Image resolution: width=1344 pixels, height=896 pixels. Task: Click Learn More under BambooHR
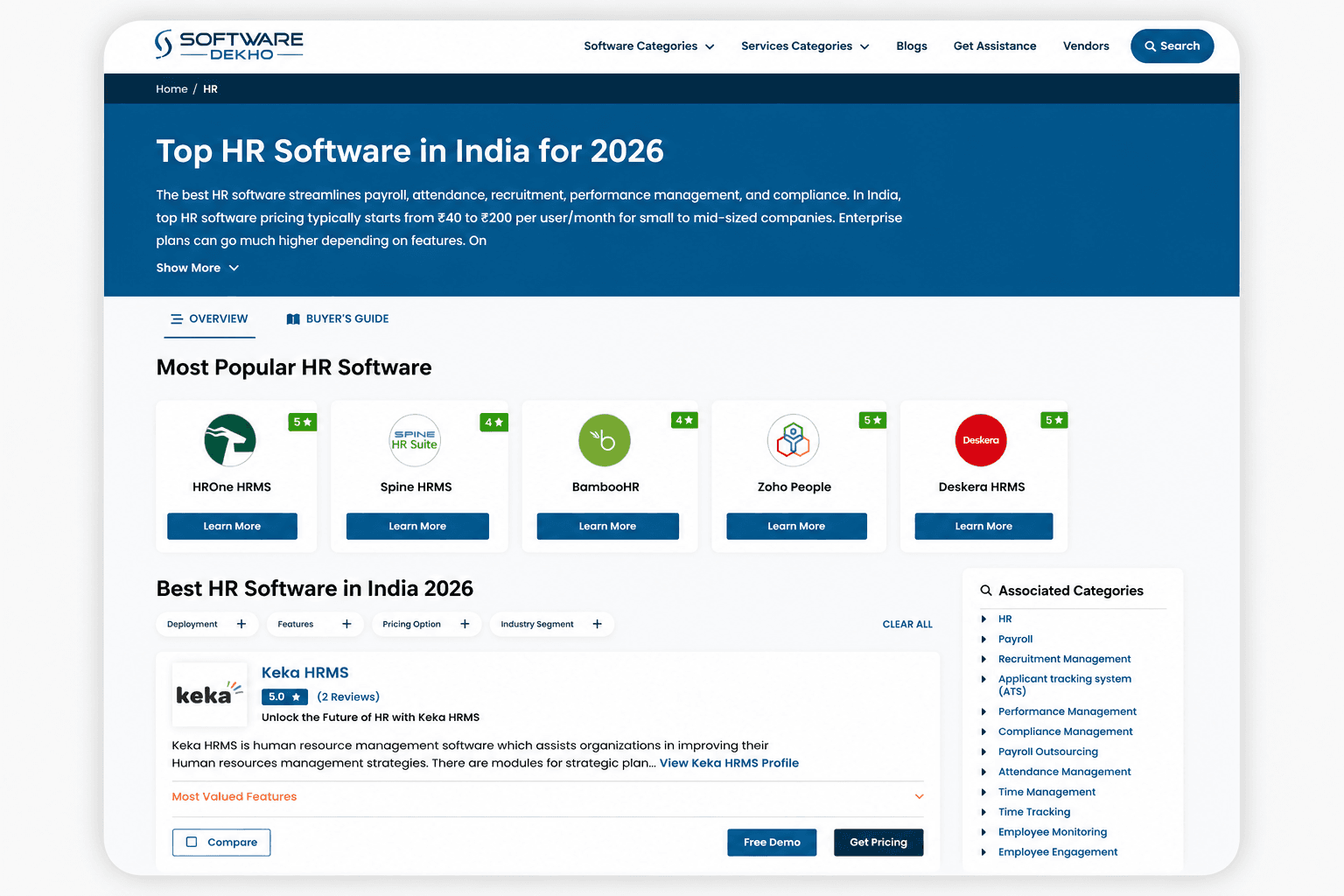(607, 526)
